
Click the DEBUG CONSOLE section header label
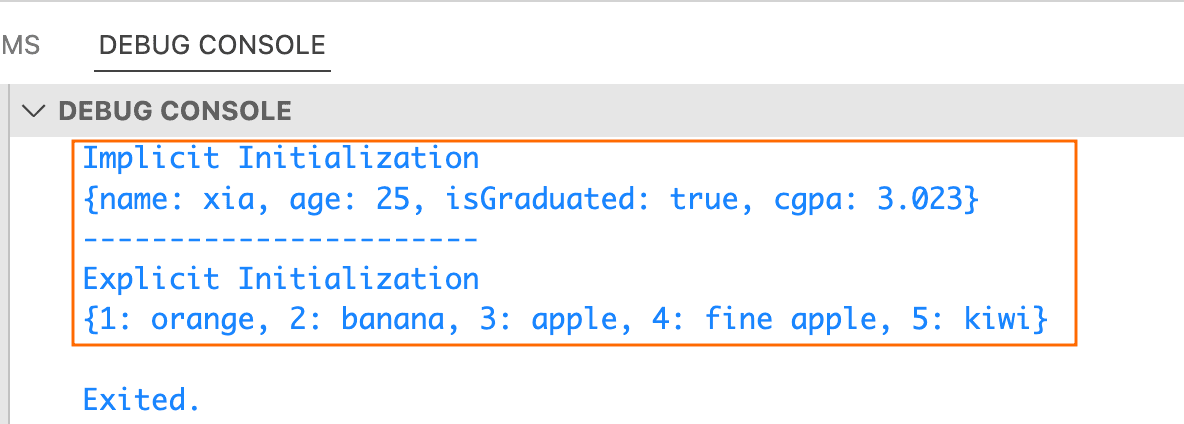click(175, 111)
